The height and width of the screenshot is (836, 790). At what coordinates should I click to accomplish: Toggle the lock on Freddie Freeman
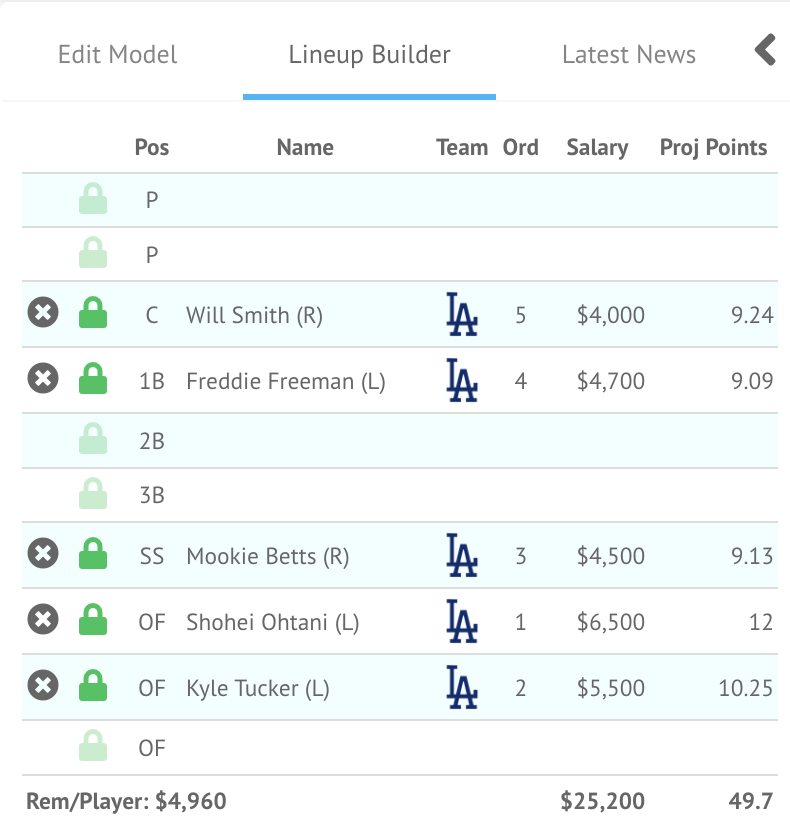(93, 380)
